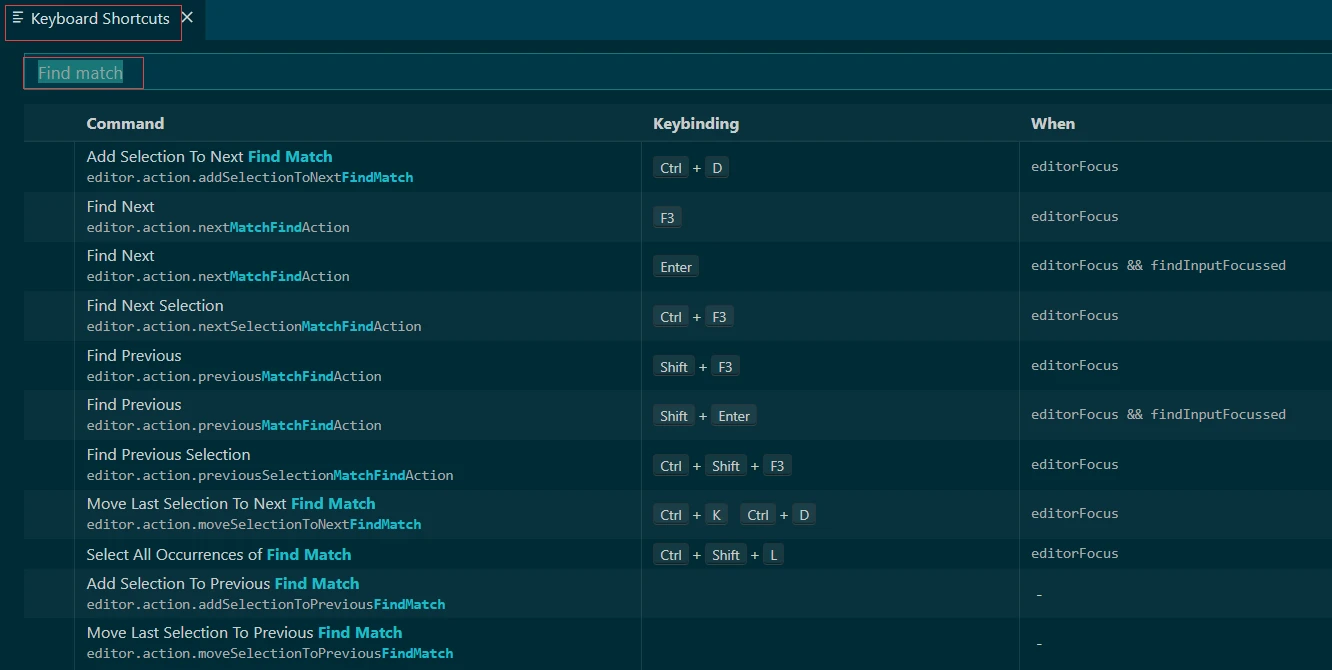Select the Find Next command bound to Enter

click(x=121, y=256)
